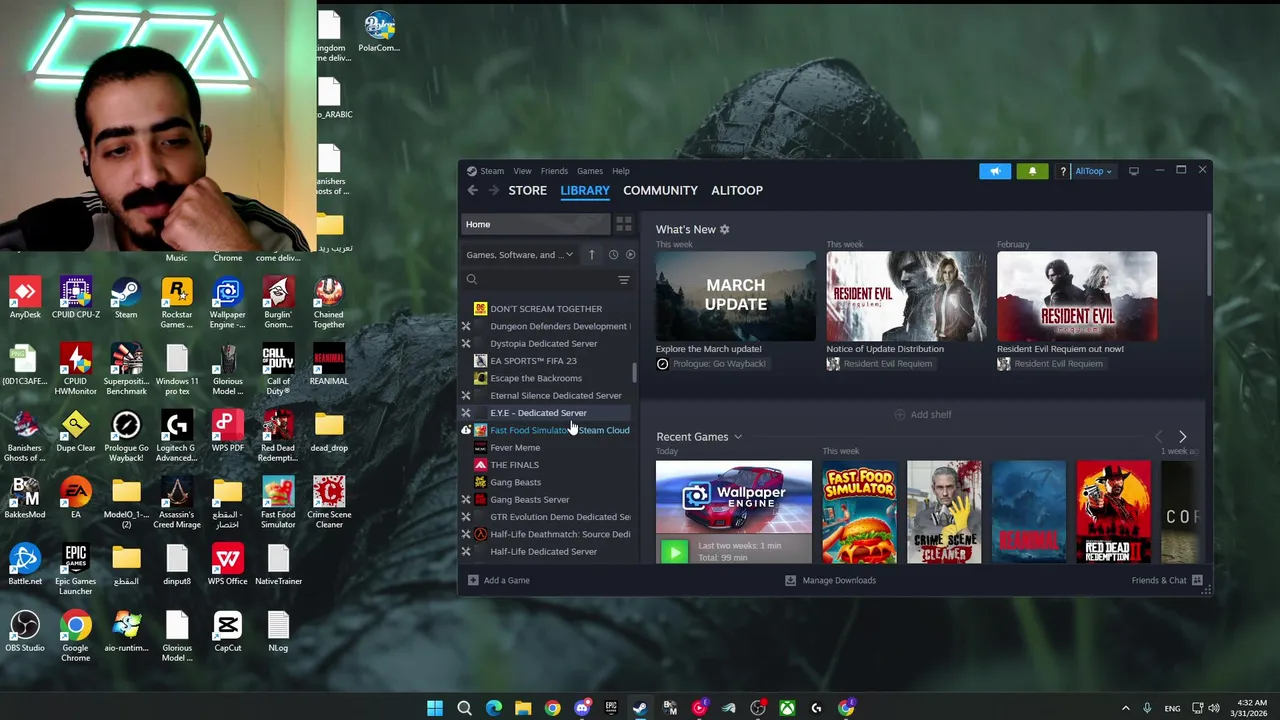Open the Windows Start menu

pos(435,708)
